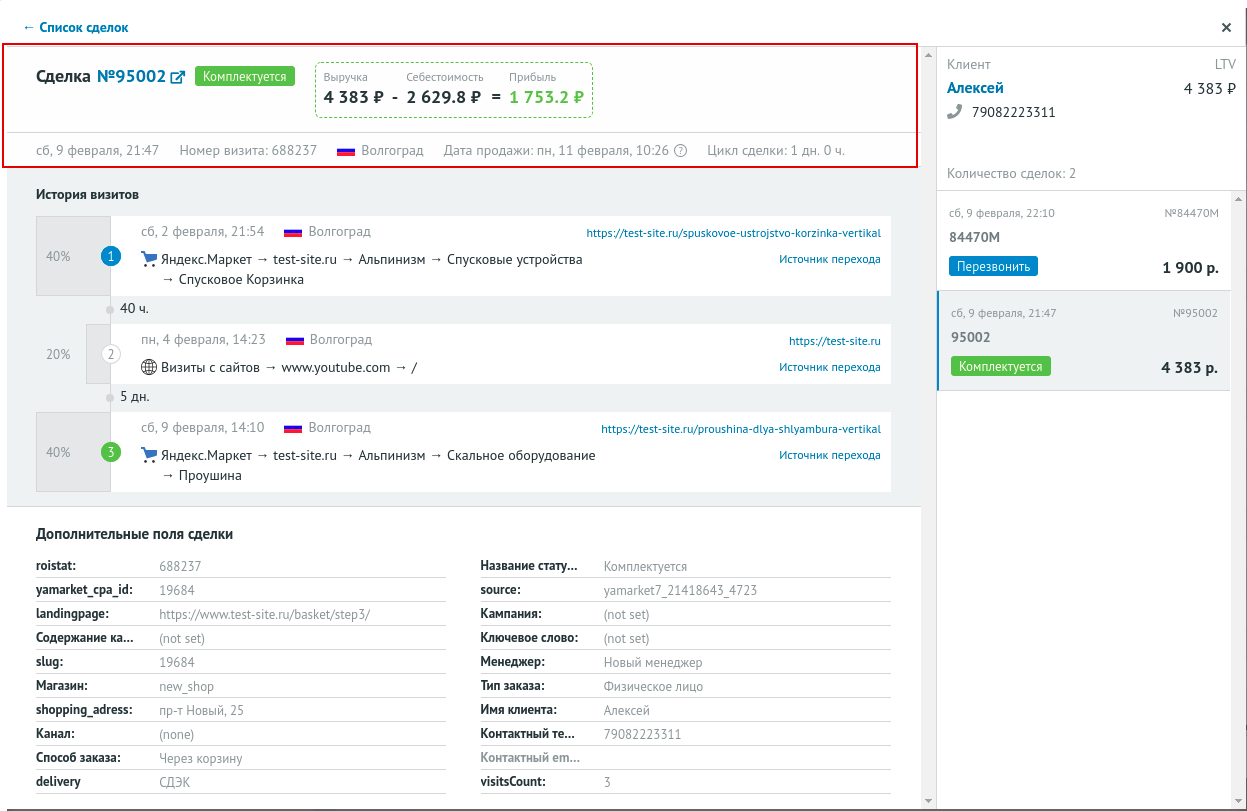Viewport: 1247px width, 811px height.
Task: Select visit number 3 green marker
Action: coord(111,453)
